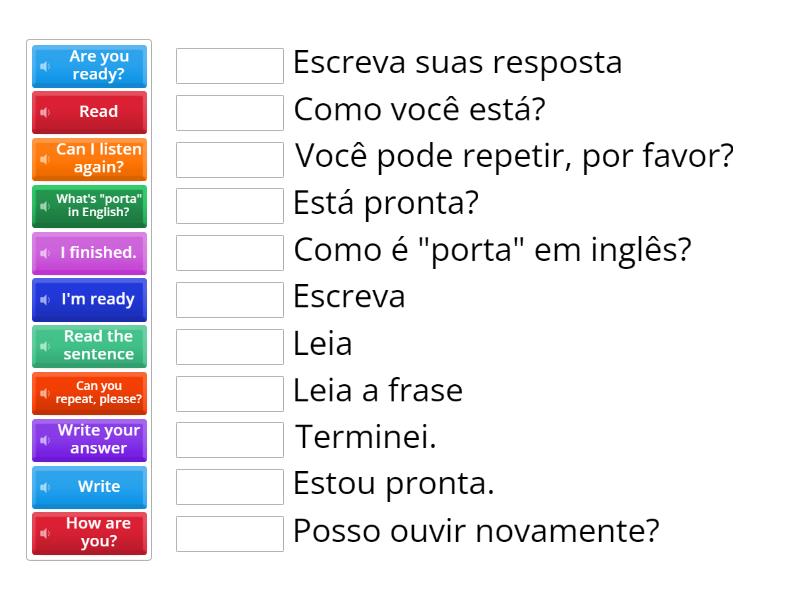This screenshot has width=800, height=600.
Task: Play sound for 'Can I listen again?'
Action: [44, 160]
